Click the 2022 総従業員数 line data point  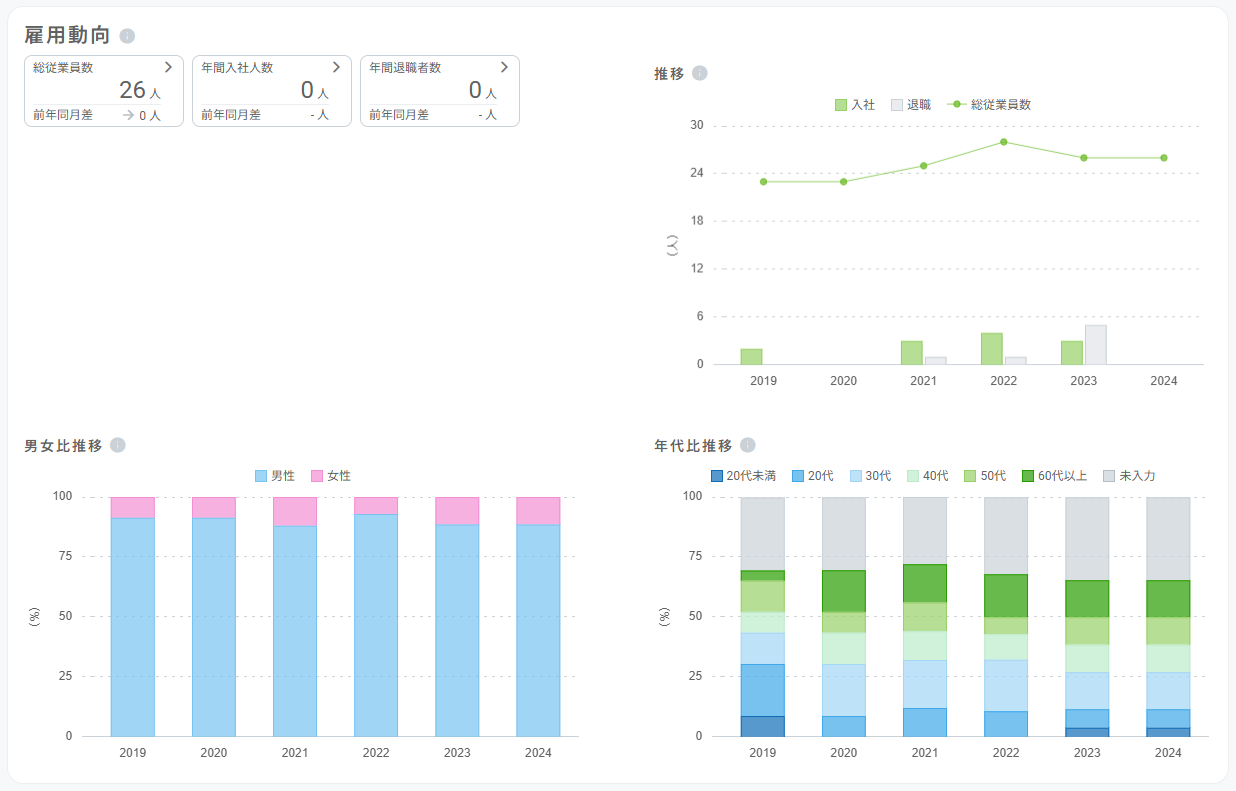click(x=1003, y=142)
